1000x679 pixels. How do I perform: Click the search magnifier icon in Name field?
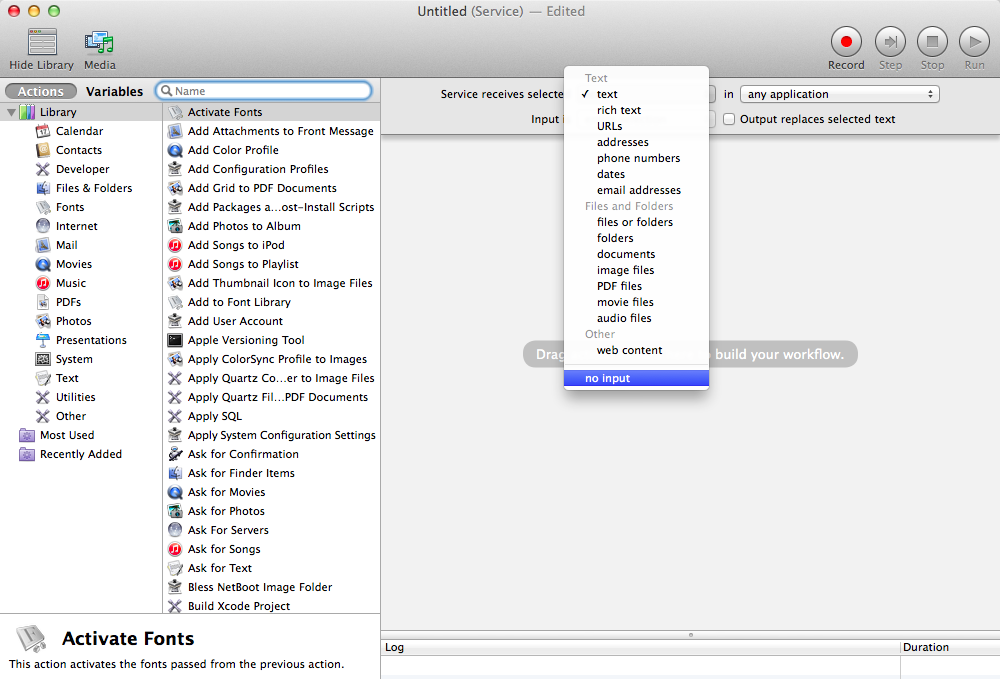pos(166,91)
